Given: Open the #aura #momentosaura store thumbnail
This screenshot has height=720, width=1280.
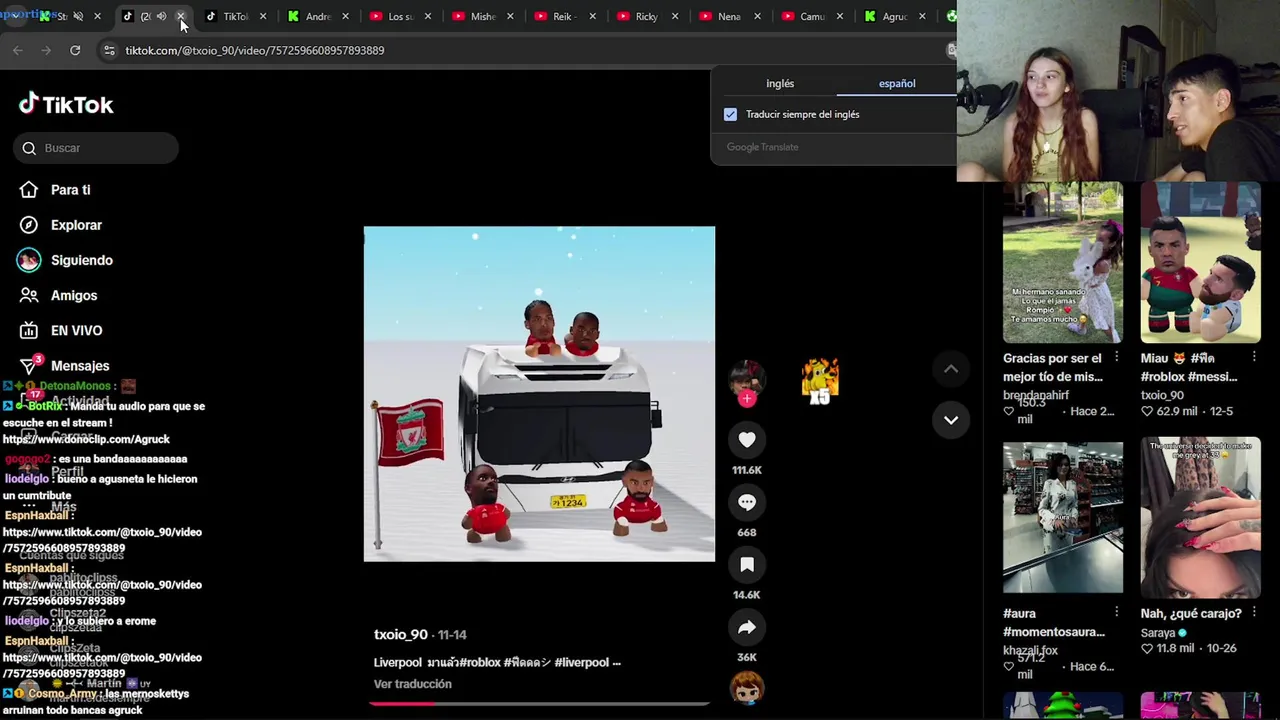Looking at the screenshot, I should pos(1063,518).
